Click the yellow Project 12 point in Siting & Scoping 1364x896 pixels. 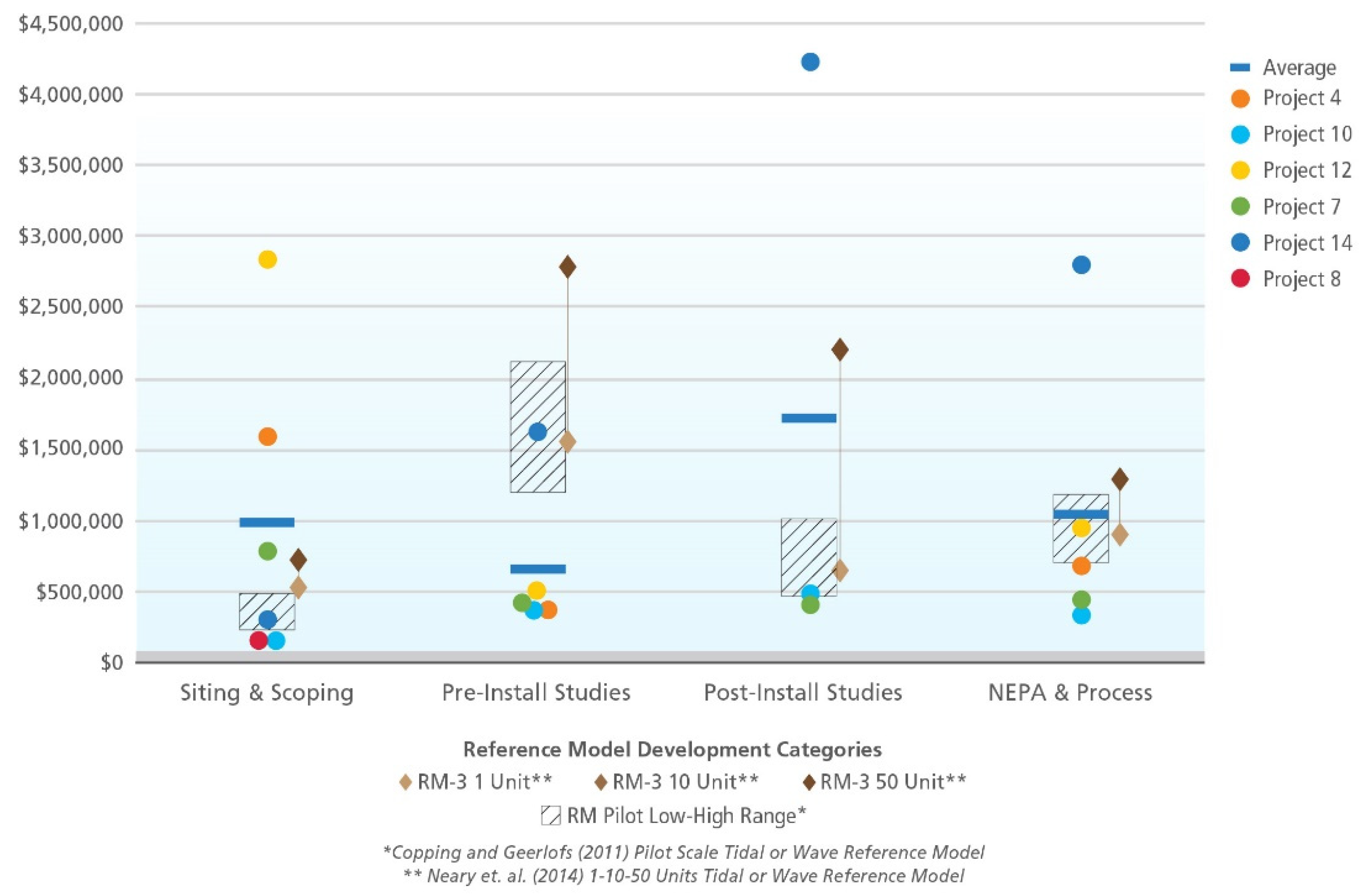(268, 260)
